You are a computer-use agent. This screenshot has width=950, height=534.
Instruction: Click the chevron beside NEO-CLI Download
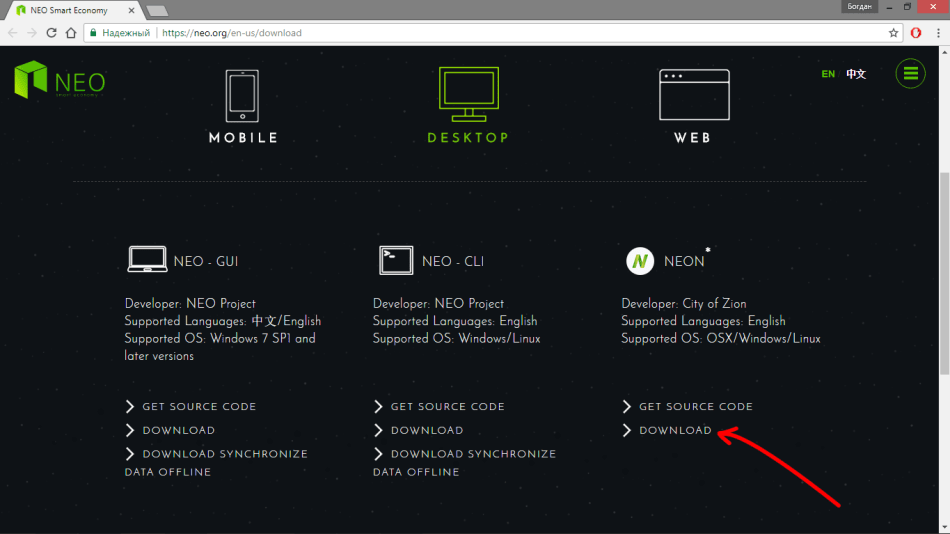coord(378,430)
